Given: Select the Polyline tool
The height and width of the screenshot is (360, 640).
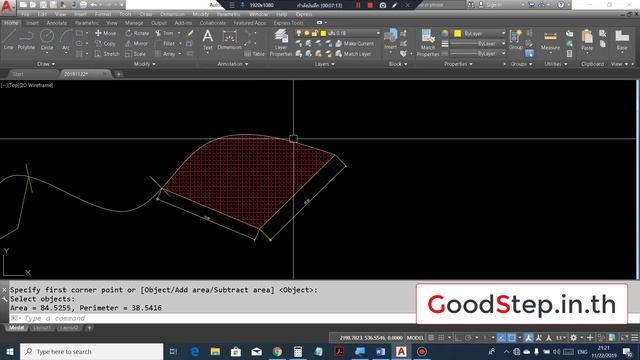Looking at the screenshot, I should (x=26, y=40).
